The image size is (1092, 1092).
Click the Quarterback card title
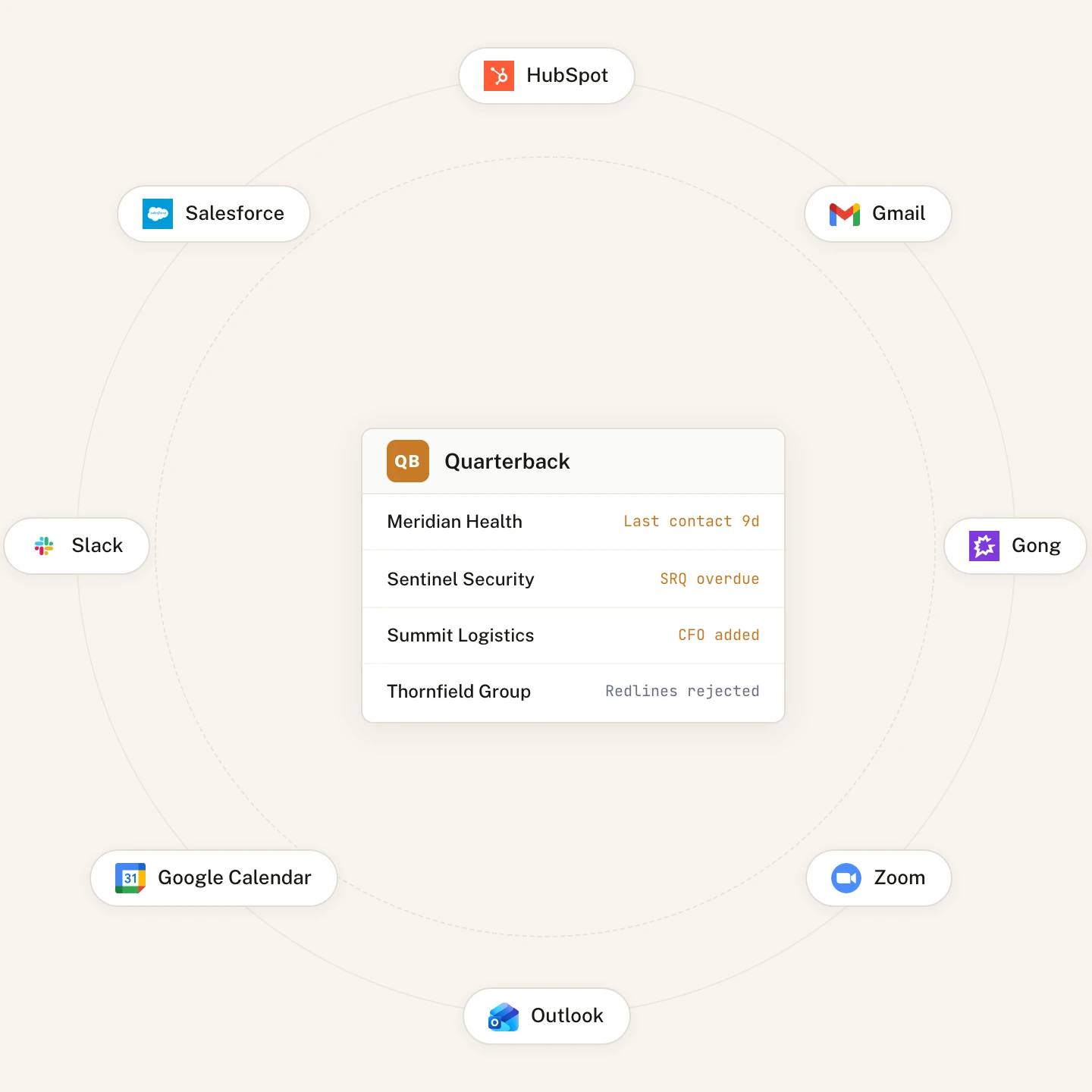click(507, 462)
